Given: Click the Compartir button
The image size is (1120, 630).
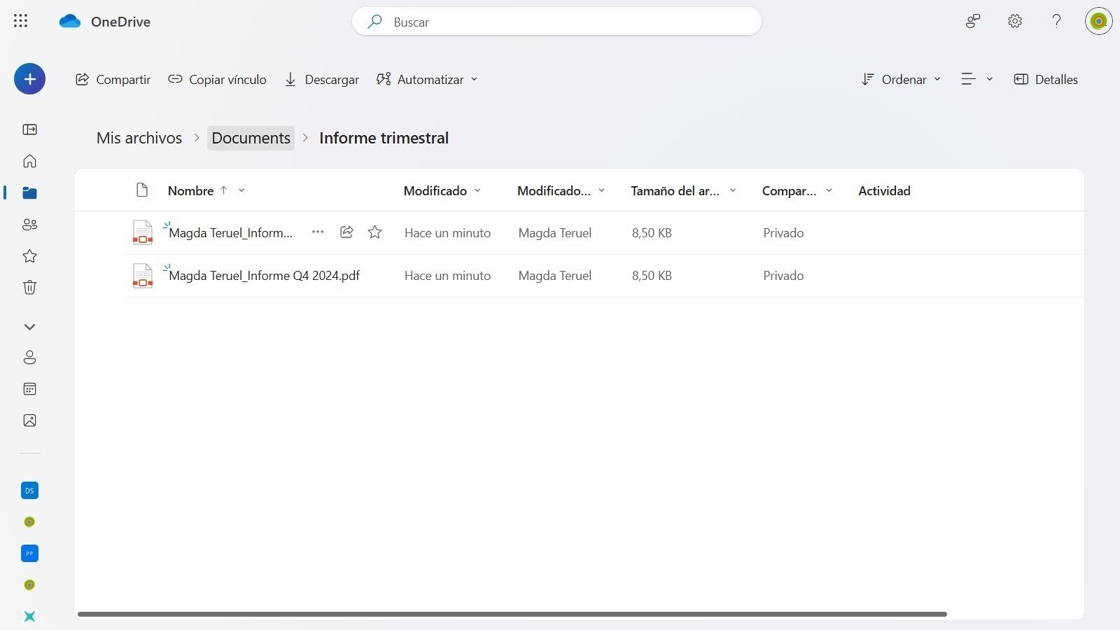Looking at the screenshot, I should pos(113,79).
